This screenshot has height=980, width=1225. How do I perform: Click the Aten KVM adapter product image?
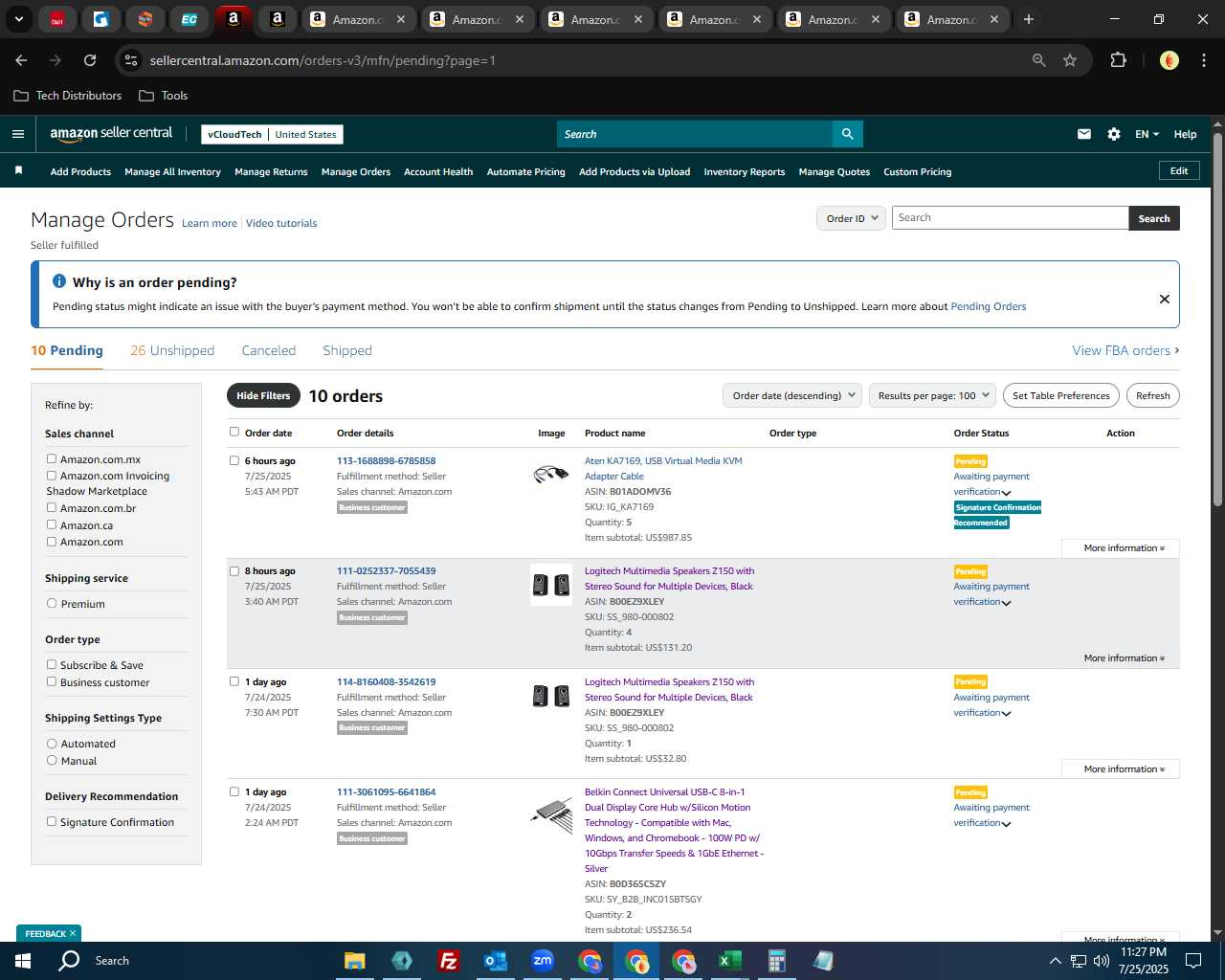551,474
